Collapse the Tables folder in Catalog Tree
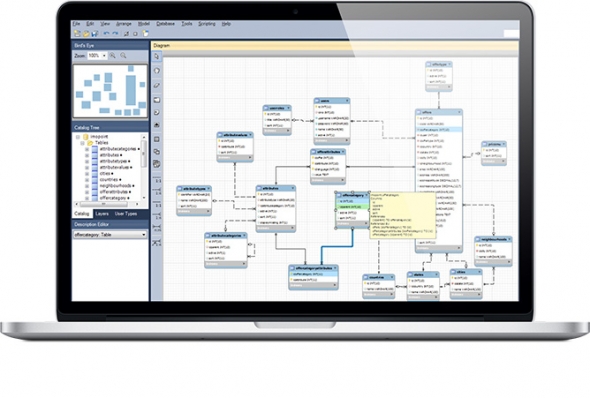The height and width of the screenshot is (398, 590). [x=82, y=143]
